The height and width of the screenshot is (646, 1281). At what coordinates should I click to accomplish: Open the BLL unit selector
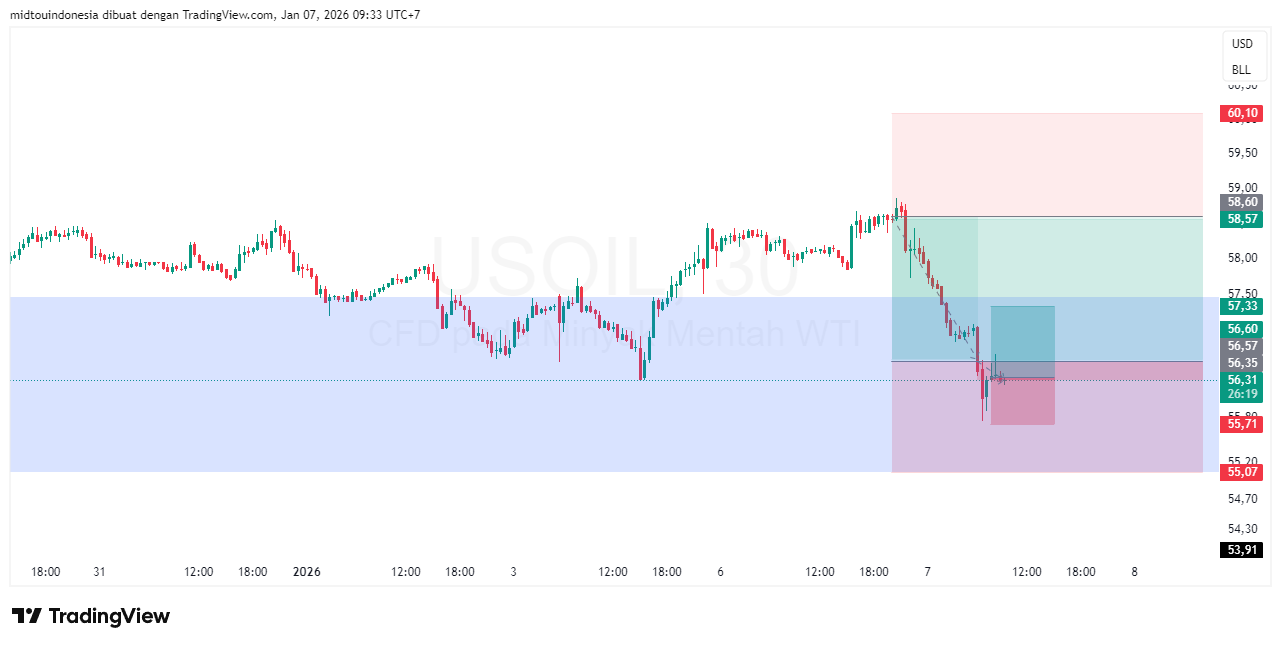pyautogui.click(x=1241, y=70)
